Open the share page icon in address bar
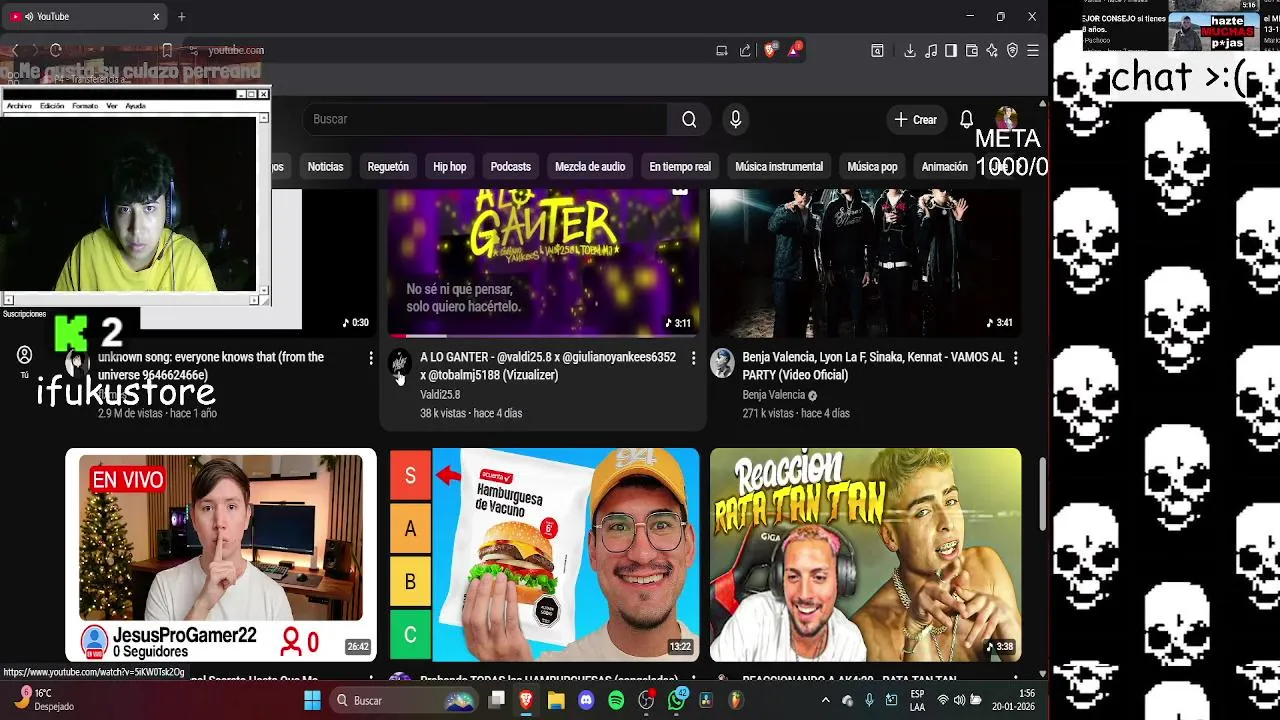 [745, 50]
